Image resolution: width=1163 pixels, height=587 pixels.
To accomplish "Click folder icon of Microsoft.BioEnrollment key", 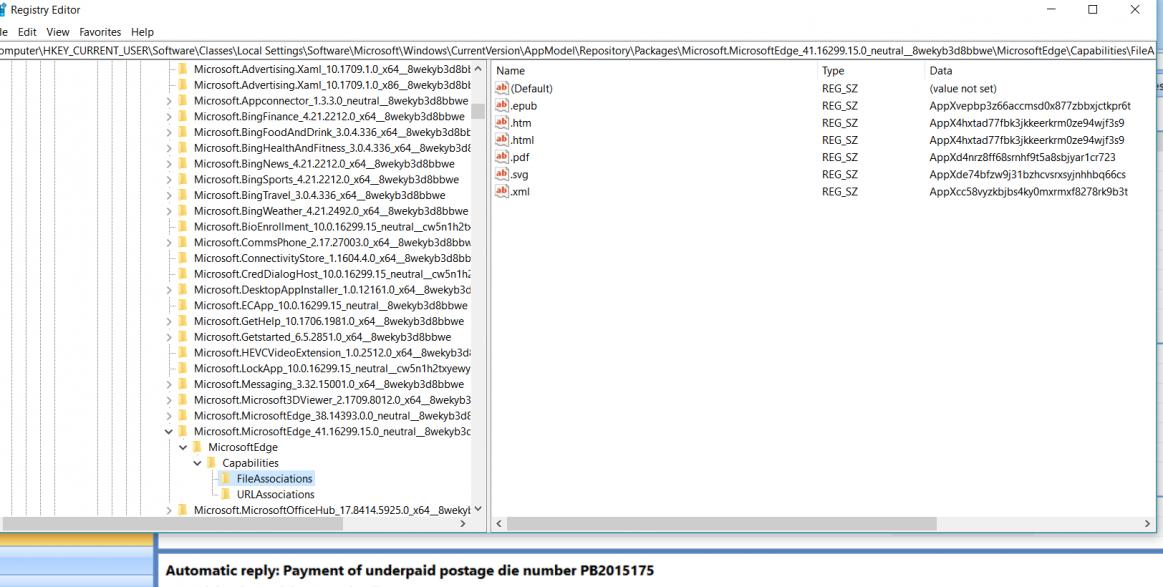I will (182, 226).
